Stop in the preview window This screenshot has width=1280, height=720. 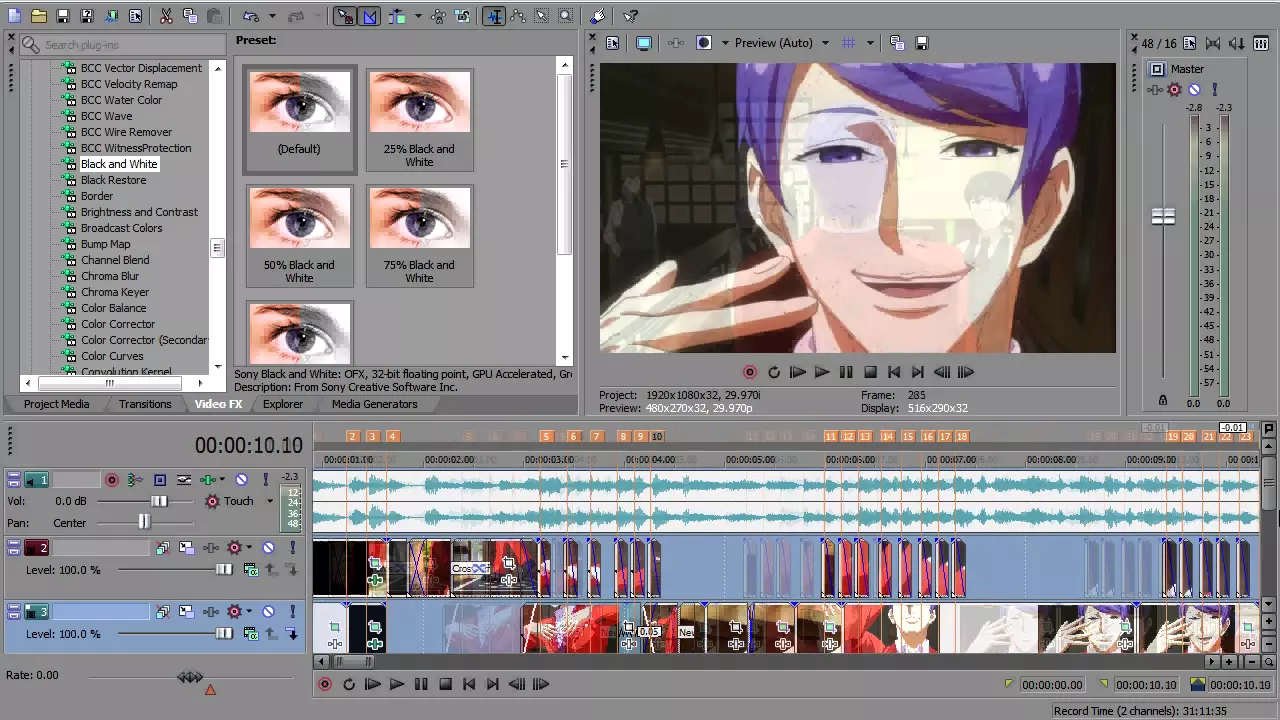870,372
